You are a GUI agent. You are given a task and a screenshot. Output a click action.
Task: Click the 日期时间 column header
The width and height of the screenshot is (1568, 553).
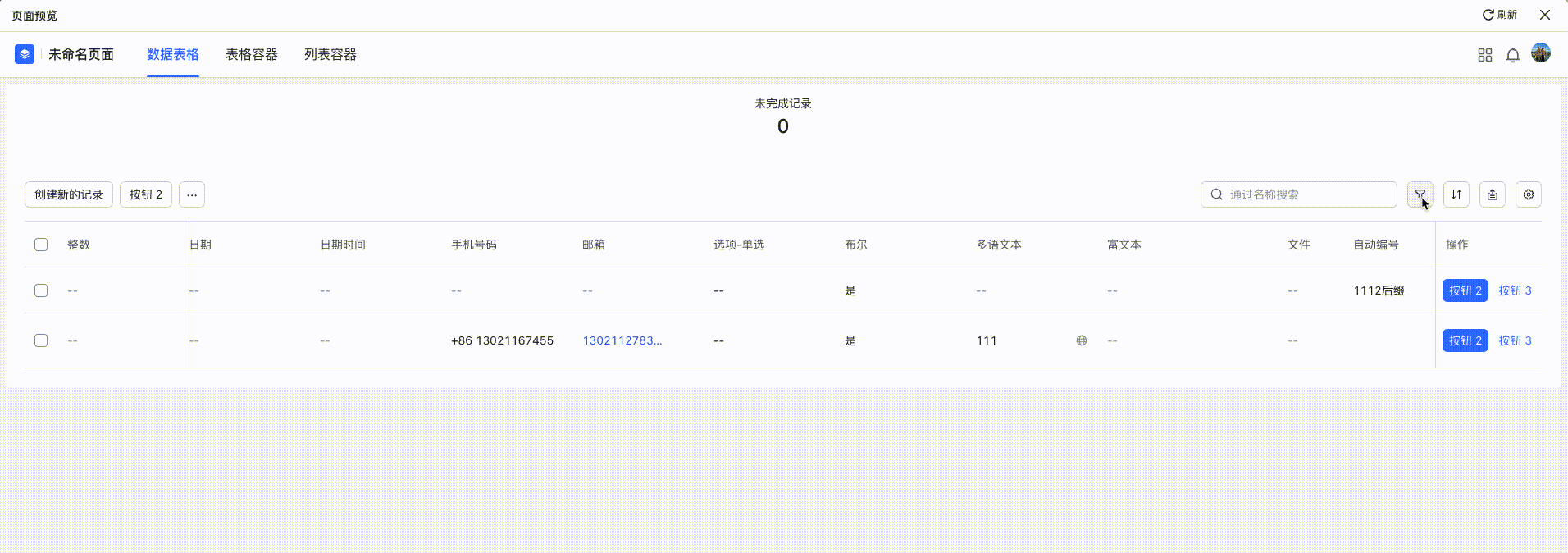click(x=343, y=245)
